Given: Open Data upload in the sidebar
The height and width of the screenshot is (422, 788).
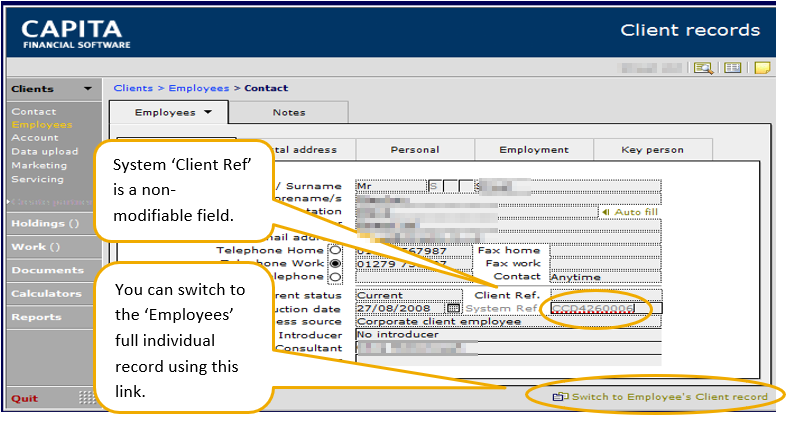Looking at the screenshot, I should (45, 151).
